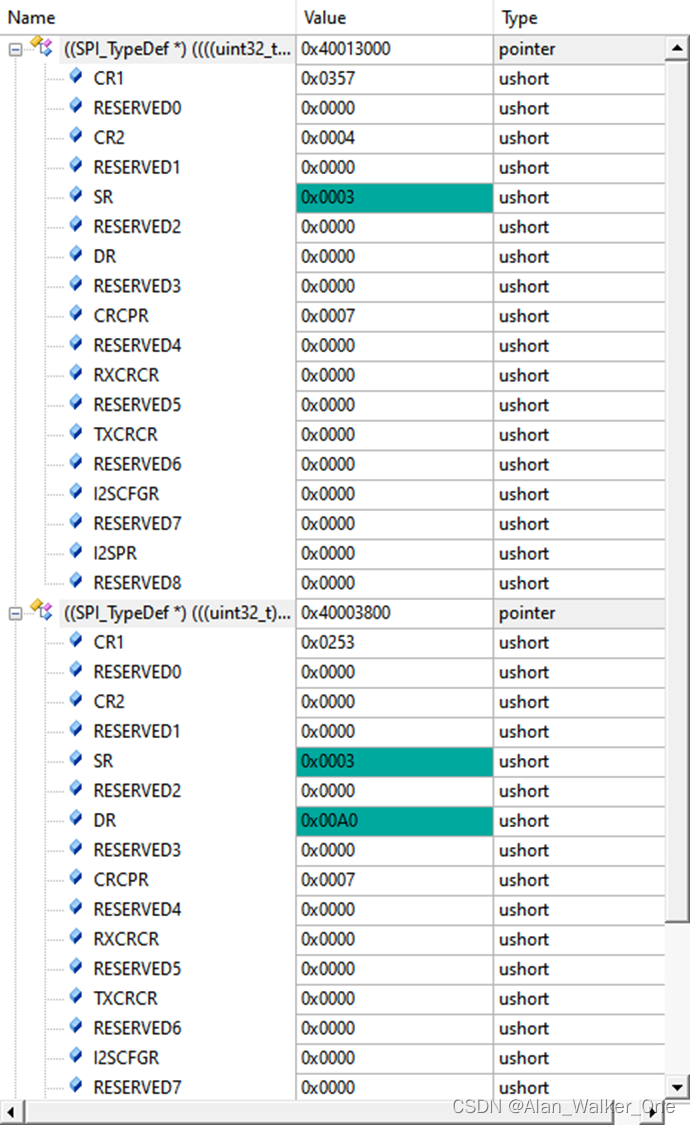Viewport: 690px width, 1125px height.
Task: Select the CR1 value 0x0253
Action: pyautogui.click(x=394, y=643)
